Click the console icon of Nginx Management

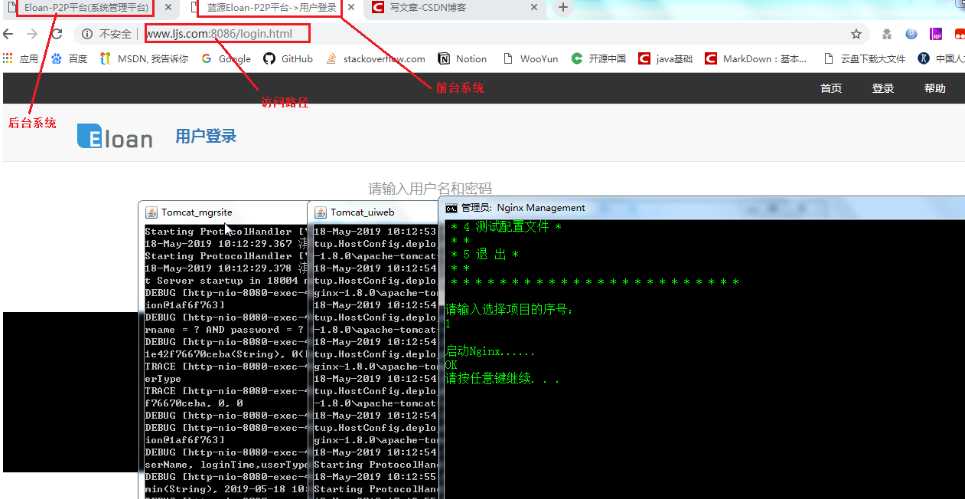click(451, 208)
